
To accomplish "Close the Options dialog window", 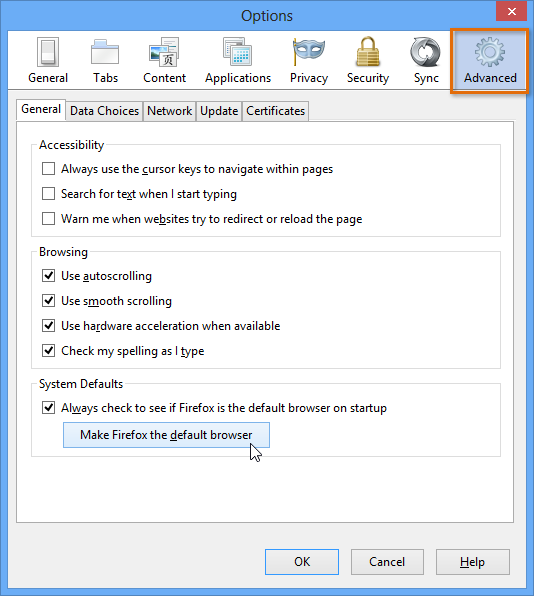I will point(512,11).
